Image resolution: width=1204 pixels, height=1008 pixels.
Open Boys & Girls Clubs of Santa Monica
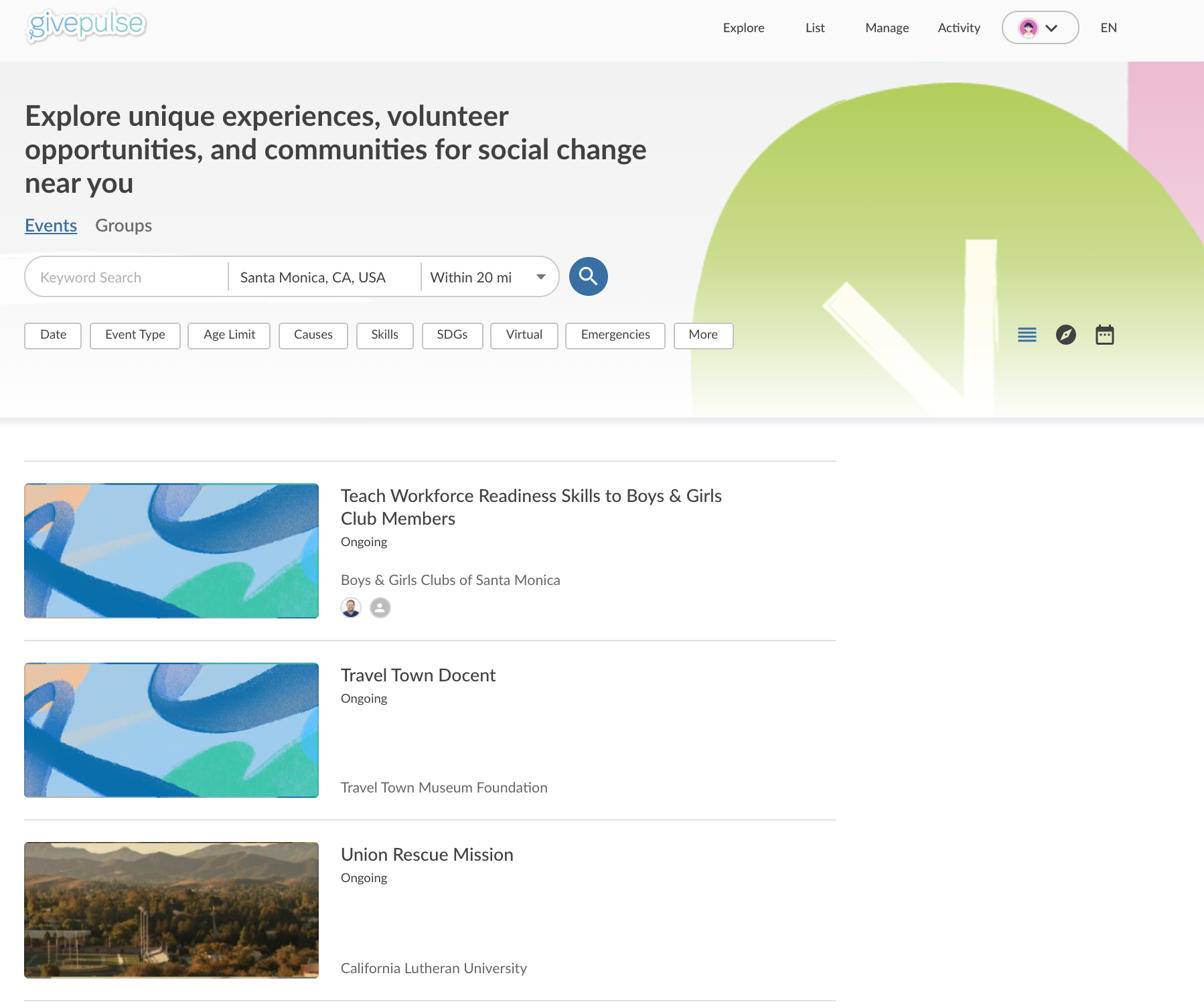point(450,580)
